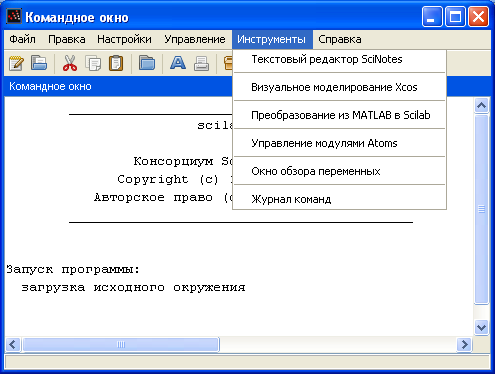Click horizontal scrollbar left arrow
This screenshot has height=374, width=495.
[x=13, y=344]
